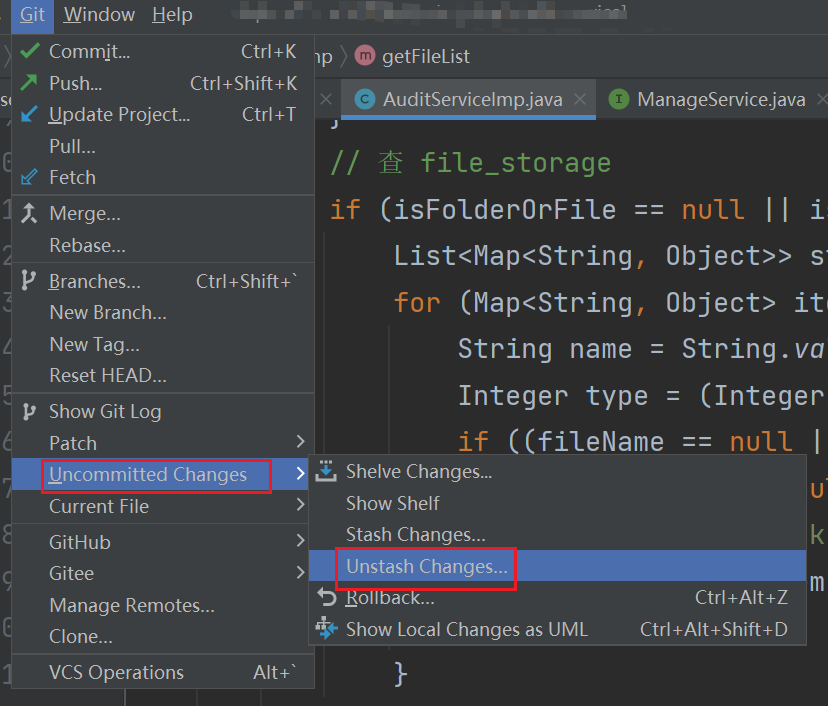Close the AuditServiceImp.java tab
This screenshot has height=706, width=828.
tap(582, 99)
